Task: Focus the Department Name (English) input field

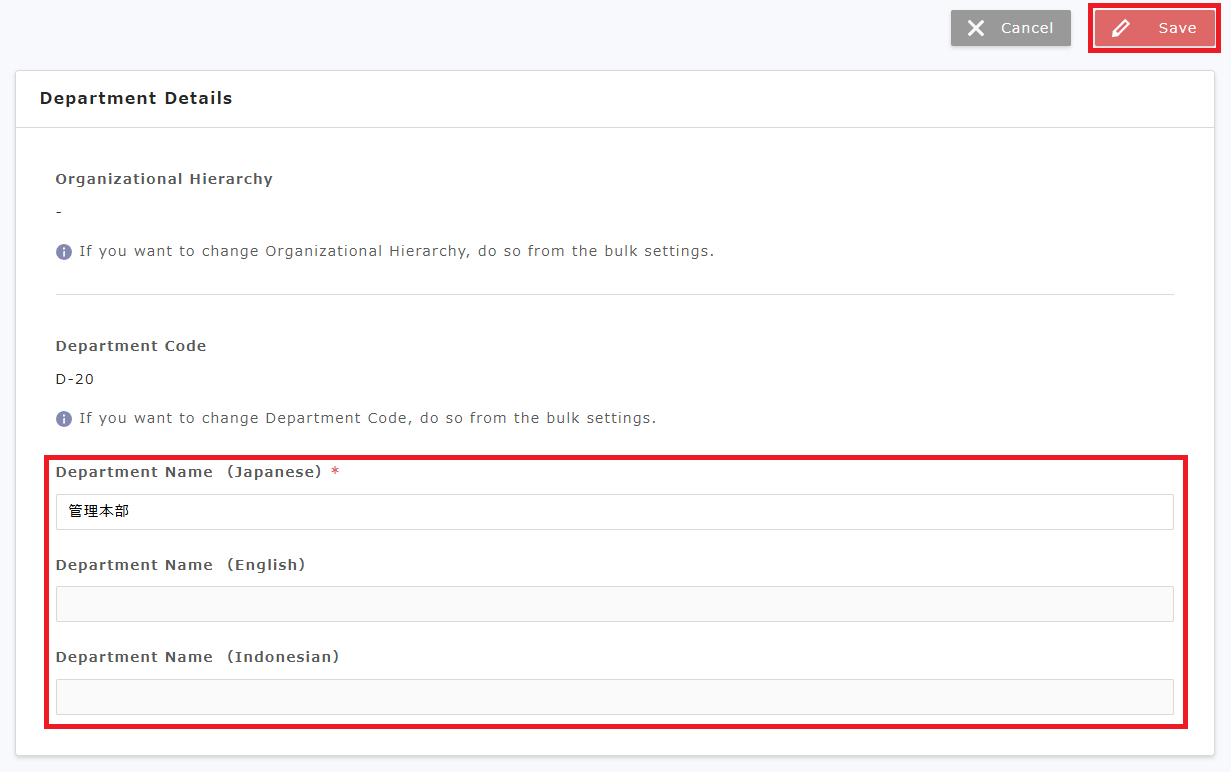Action: point(614,604)
